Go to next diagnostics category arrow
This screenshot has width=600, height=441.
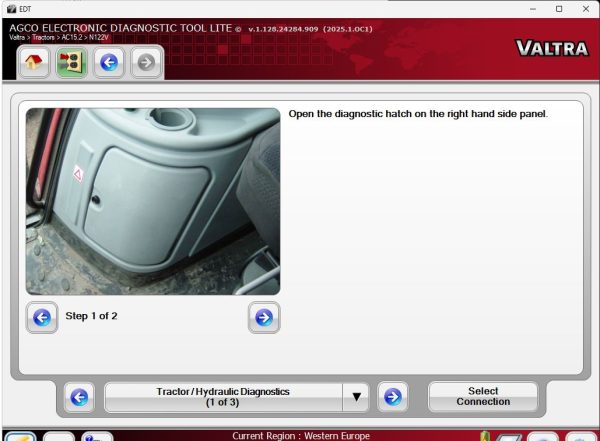point(393,397)
